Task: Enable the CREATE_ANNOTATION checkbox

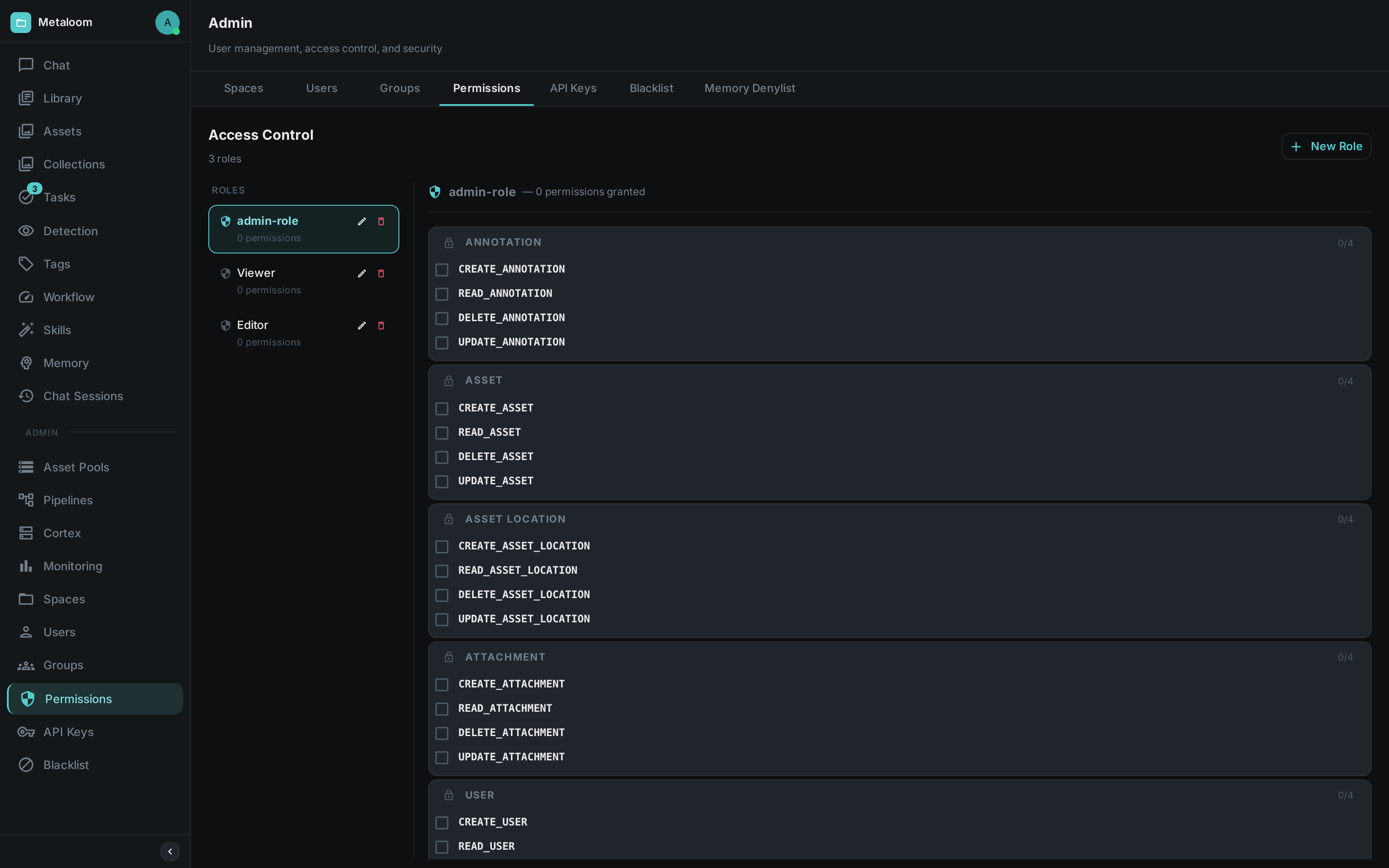Action: pos(442,270)
